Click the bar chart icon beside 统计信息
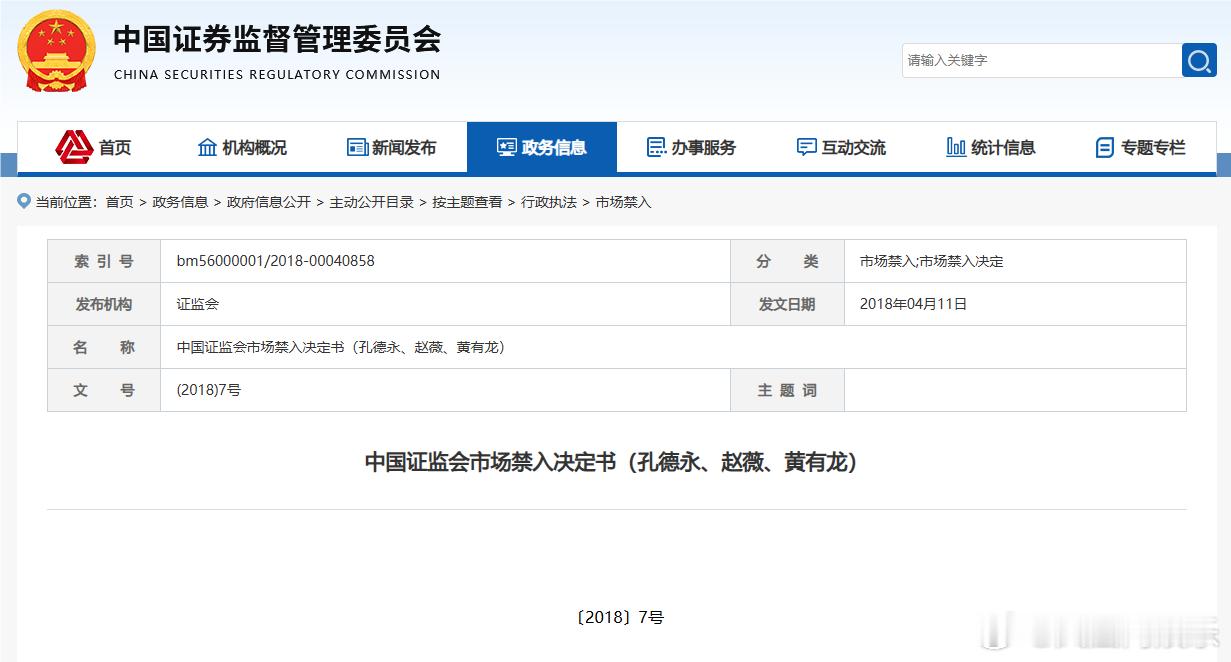Viewport: 1231px width, 662px height. click(956, 148)
